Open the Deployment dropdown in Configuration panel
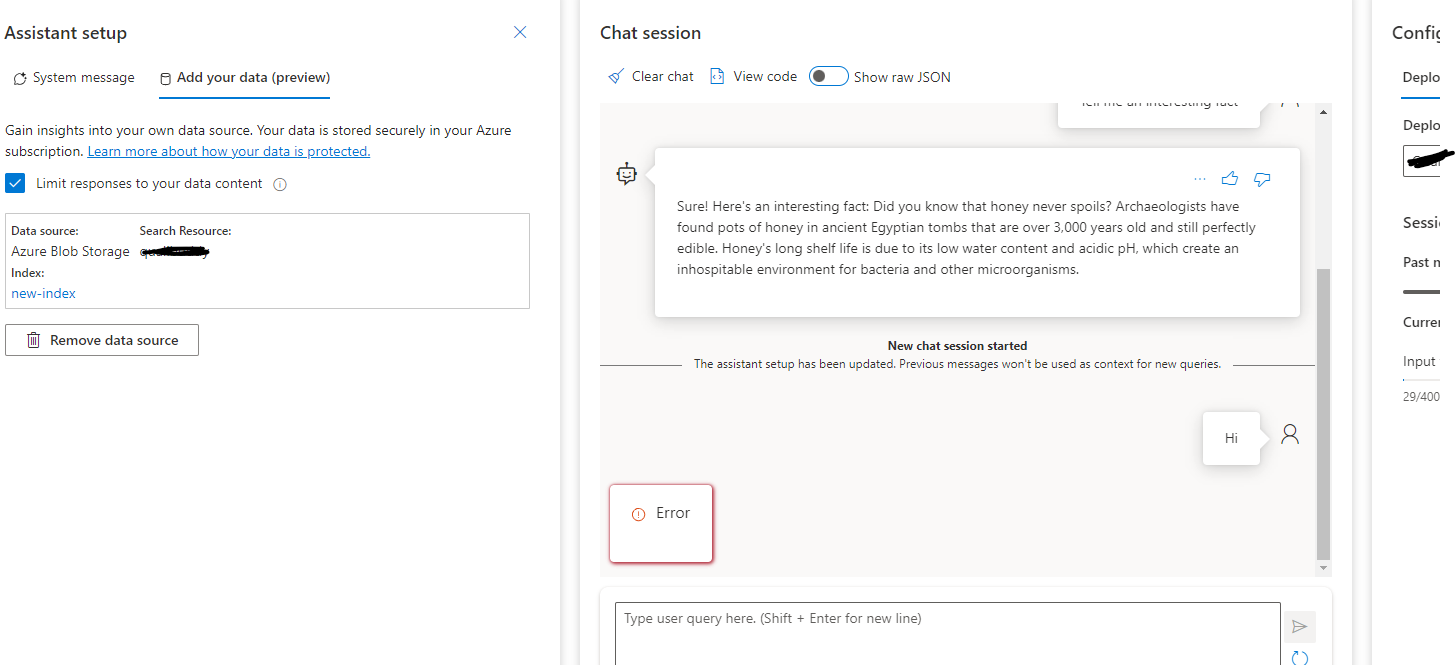This screenshot has height=665, width=1456. [x=1433, y=160]
